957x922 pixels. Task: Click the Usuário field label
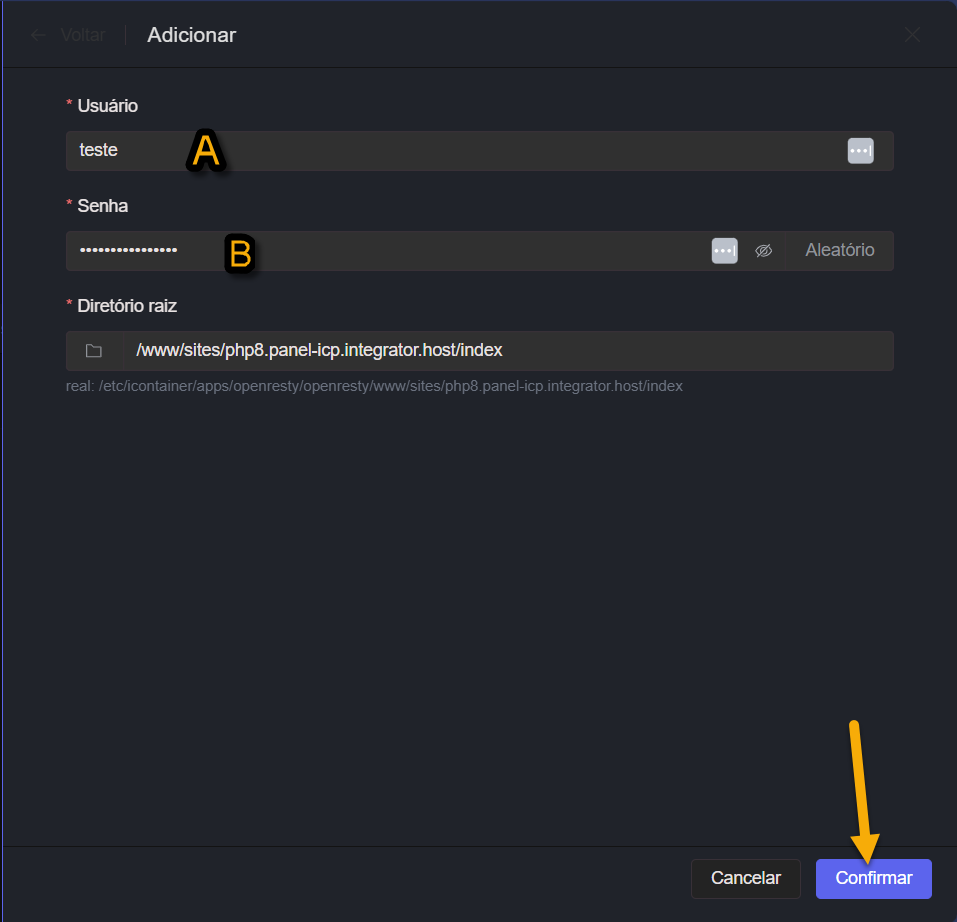[x=107, y=106]
